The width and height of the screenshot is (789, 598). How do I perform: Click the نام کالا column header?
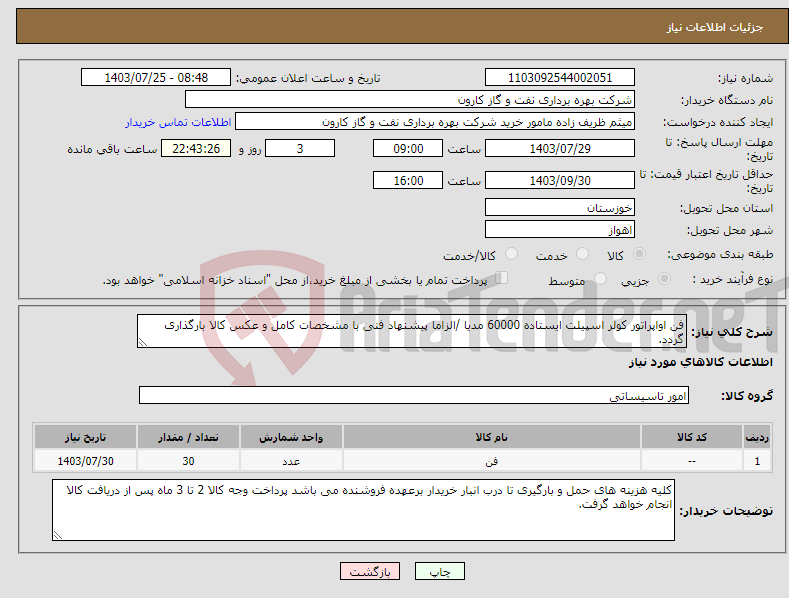(x=492, y=437)
